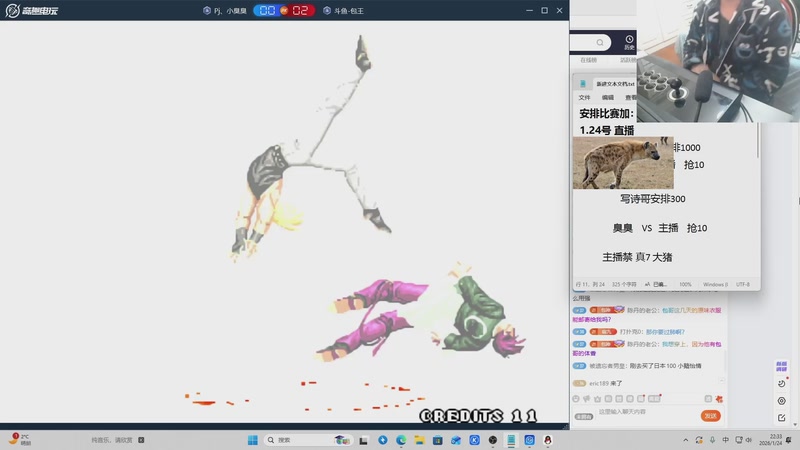
Task: Click the heading '安排比赛加:' in Notepad
Action: point(607,113)
